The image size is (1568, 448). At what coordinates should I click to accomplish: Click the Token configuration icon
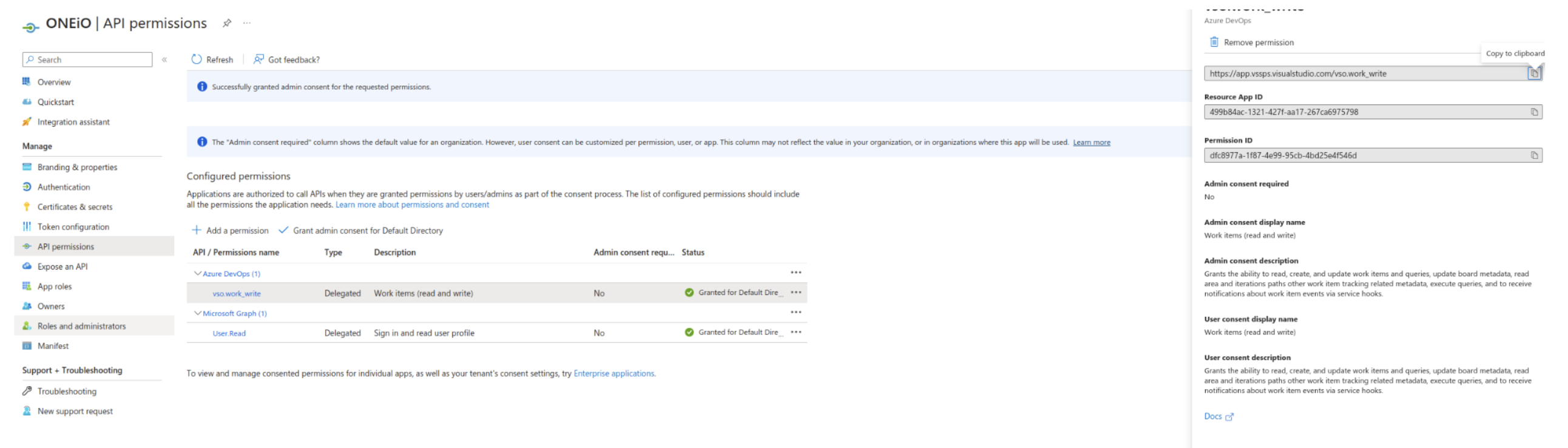27,226
